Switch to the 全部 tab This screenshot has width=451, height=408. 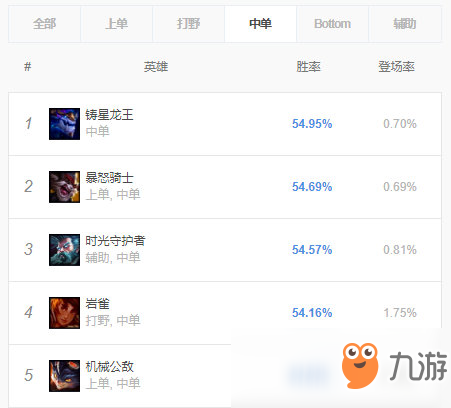(44, 24)
